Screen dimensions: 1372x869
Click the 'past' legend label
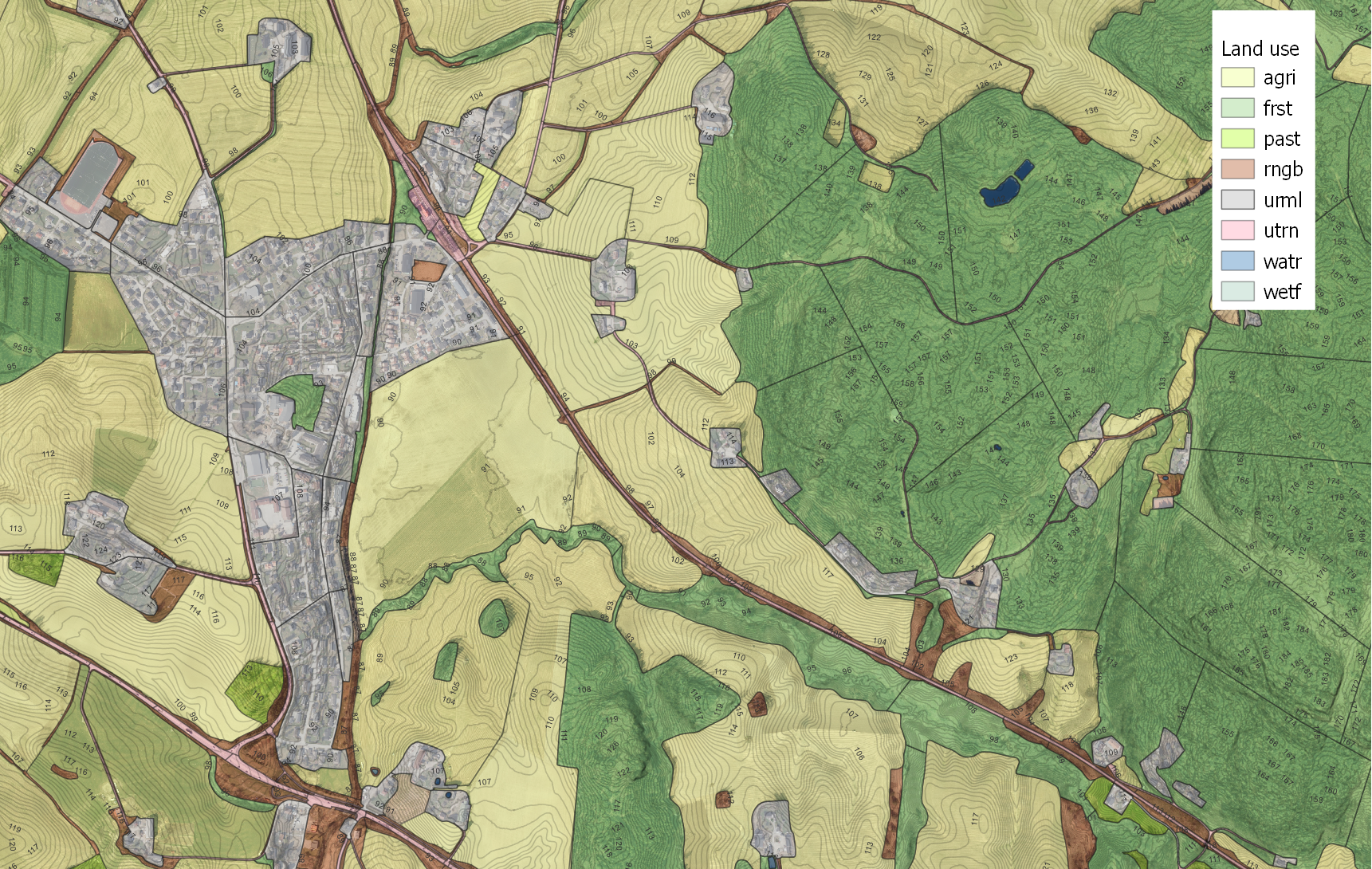[x=1282, y=140]
